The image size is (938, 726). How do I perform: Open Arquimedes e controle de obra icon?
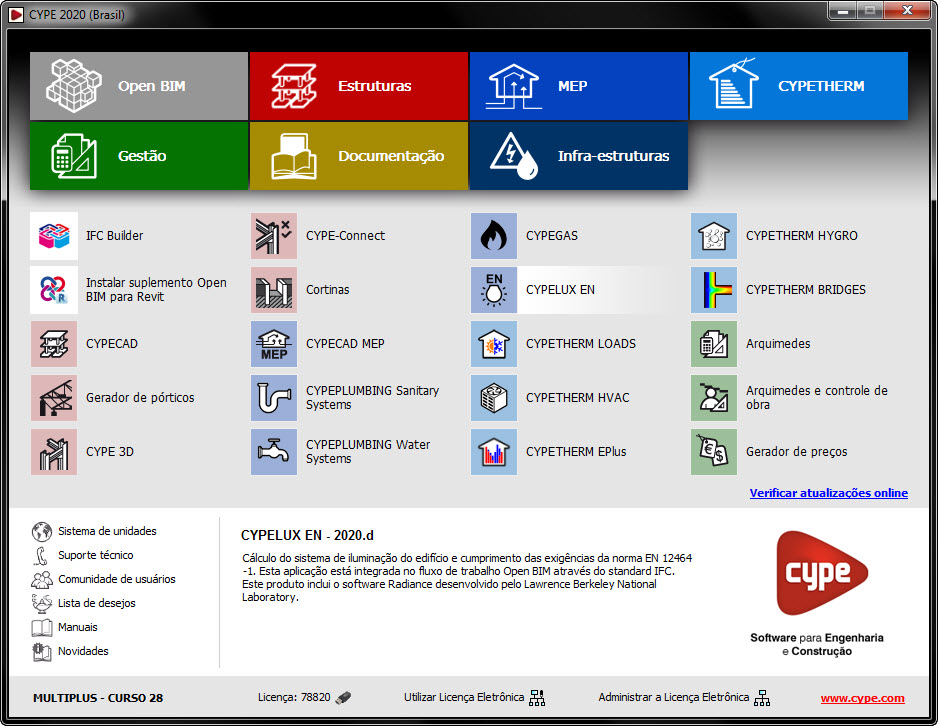tap(714, 398)
